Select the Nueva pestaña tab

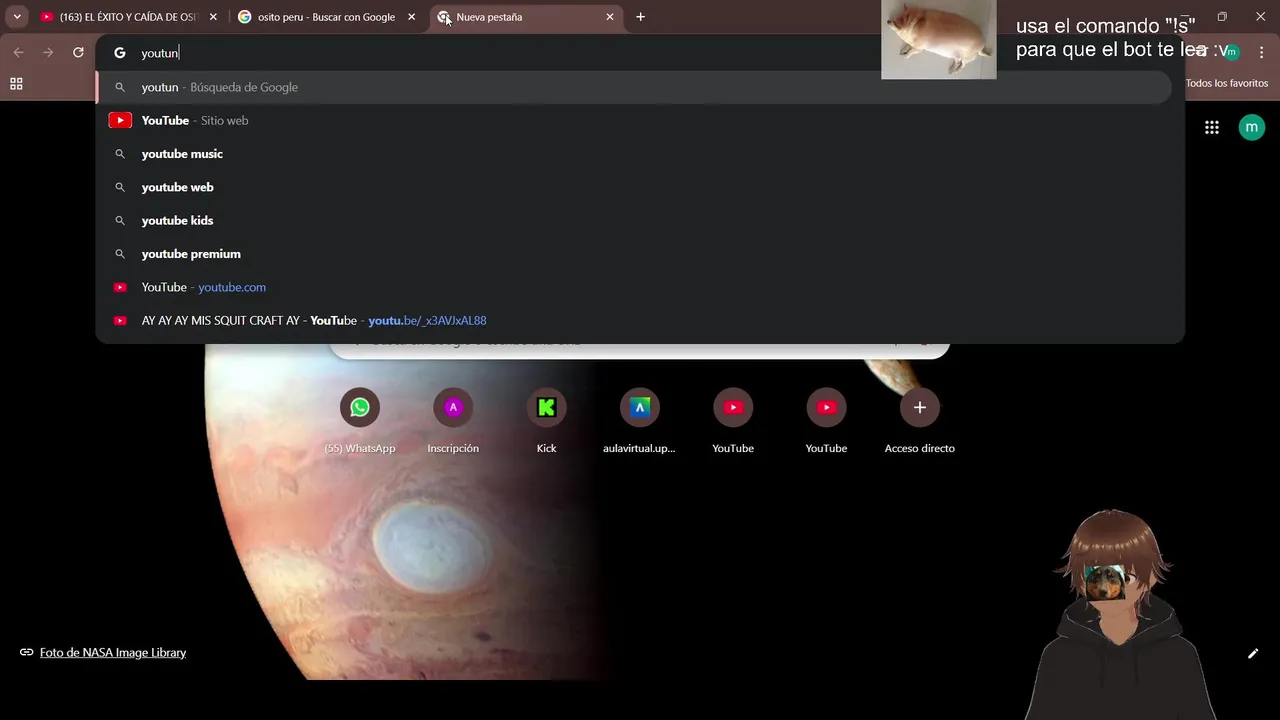point(526,17)
